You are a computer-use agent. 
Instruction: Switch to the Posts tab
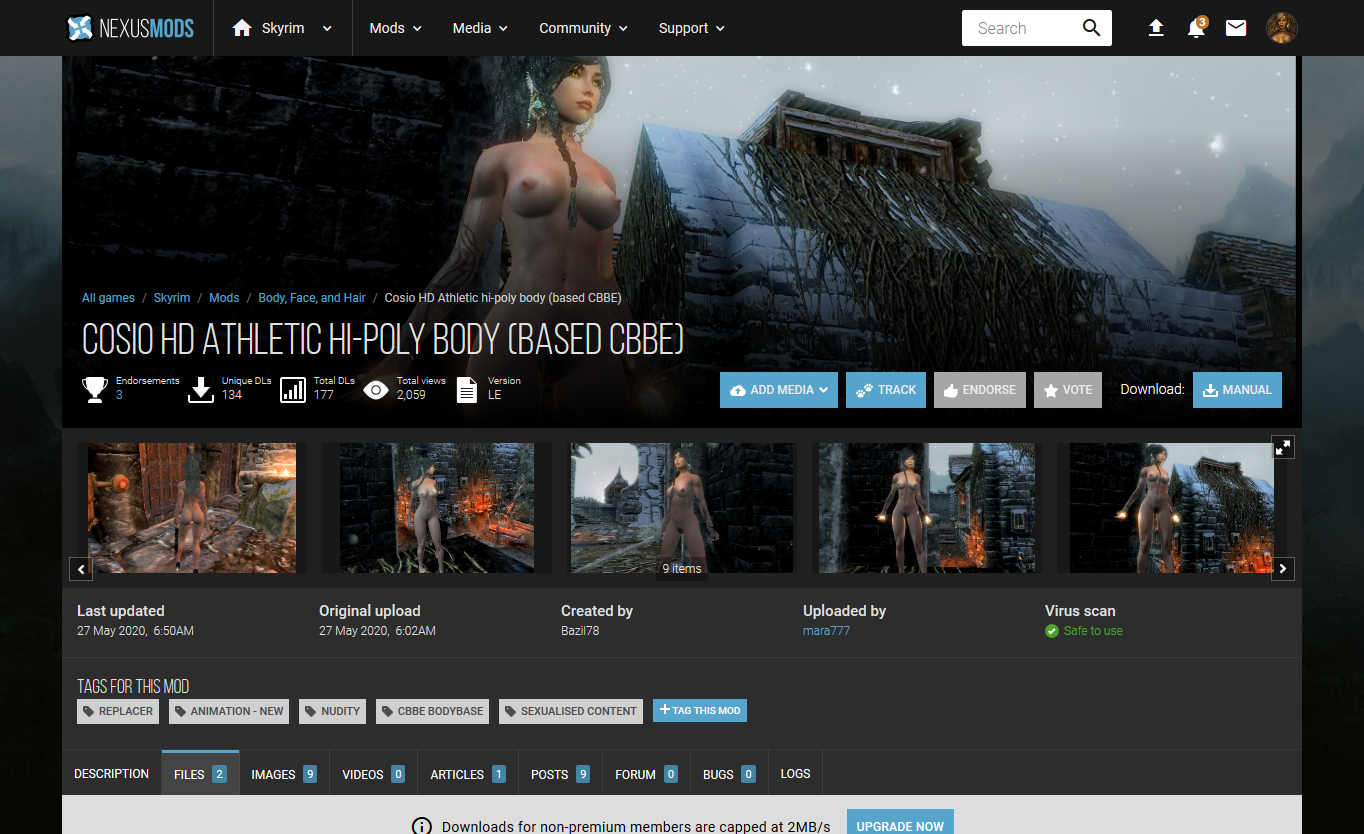560,774
